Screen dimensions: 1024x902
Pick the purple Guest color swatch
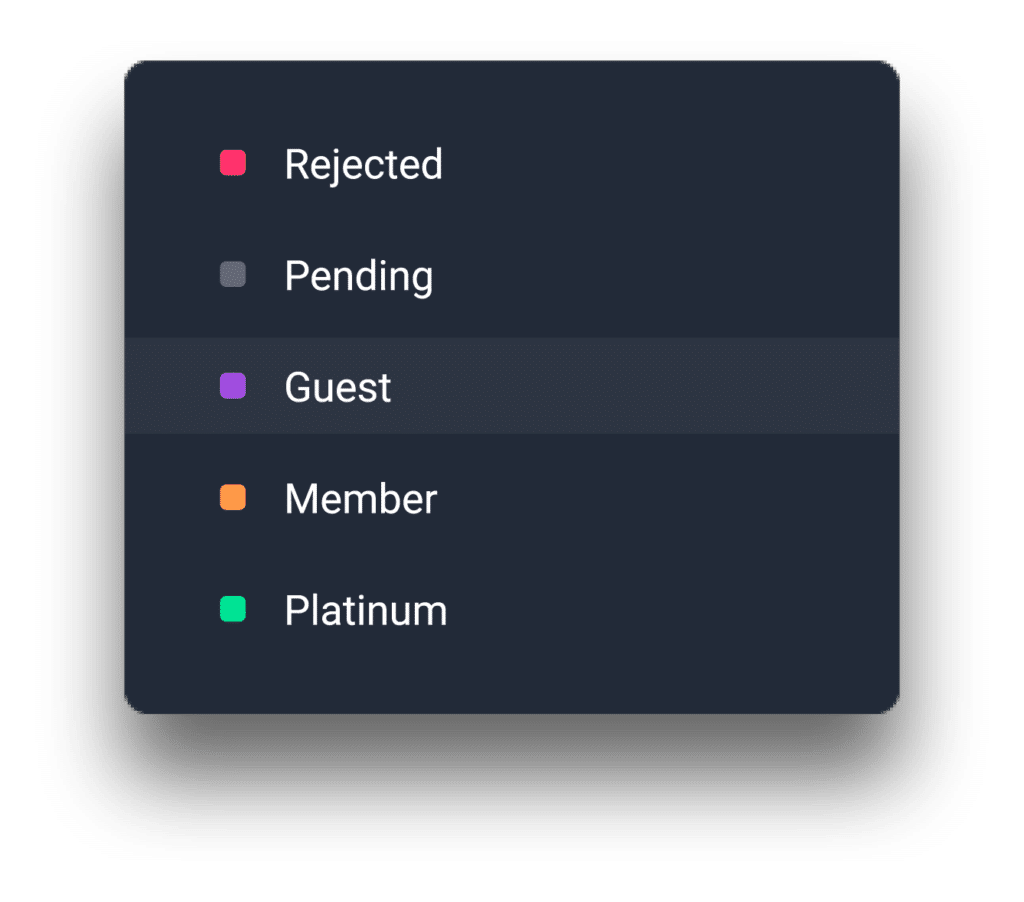[x=233, y=386]
